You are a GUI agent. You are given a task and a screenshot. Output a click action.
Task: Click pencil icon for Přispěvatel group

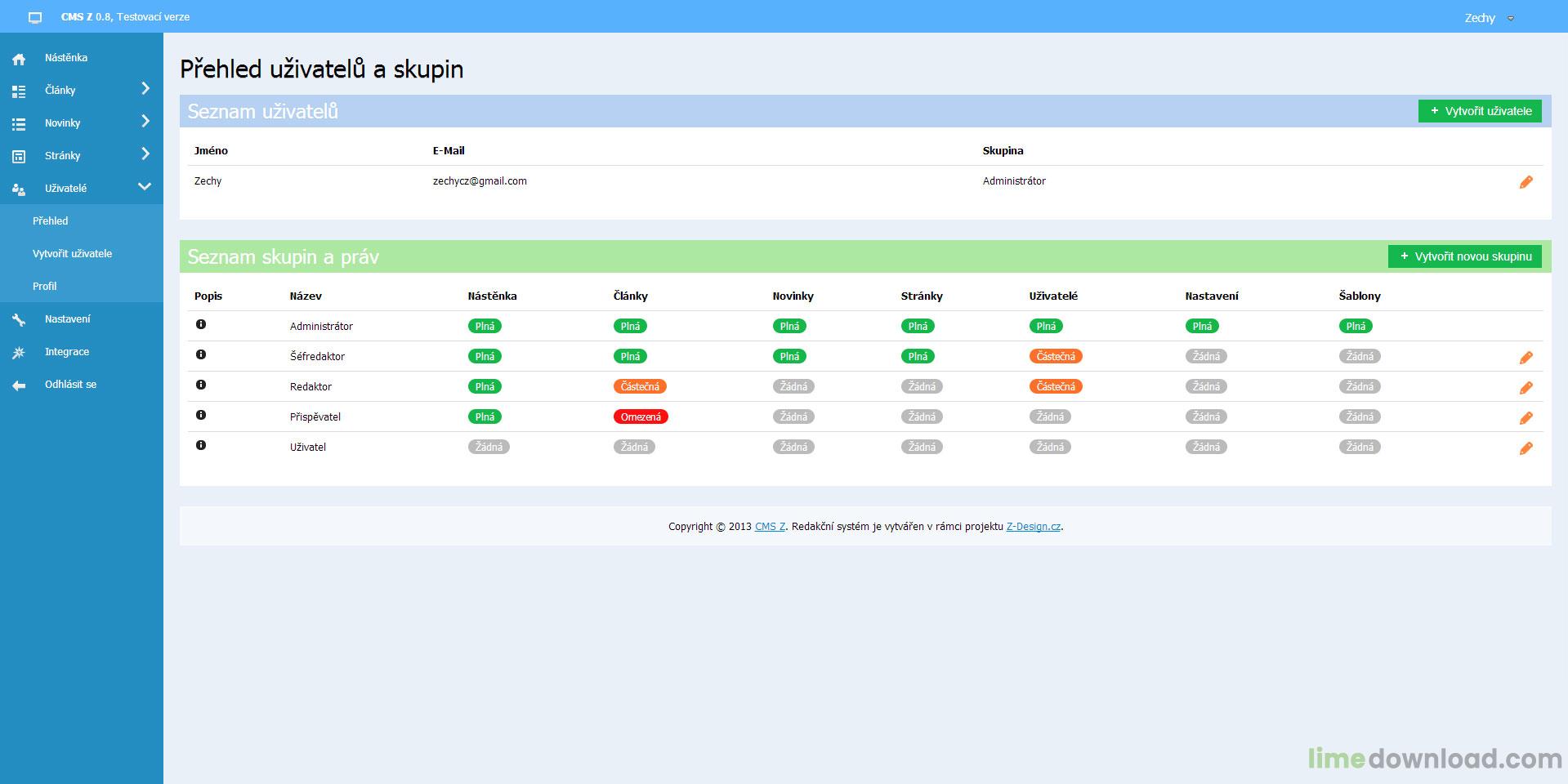tap(1526, 418)
